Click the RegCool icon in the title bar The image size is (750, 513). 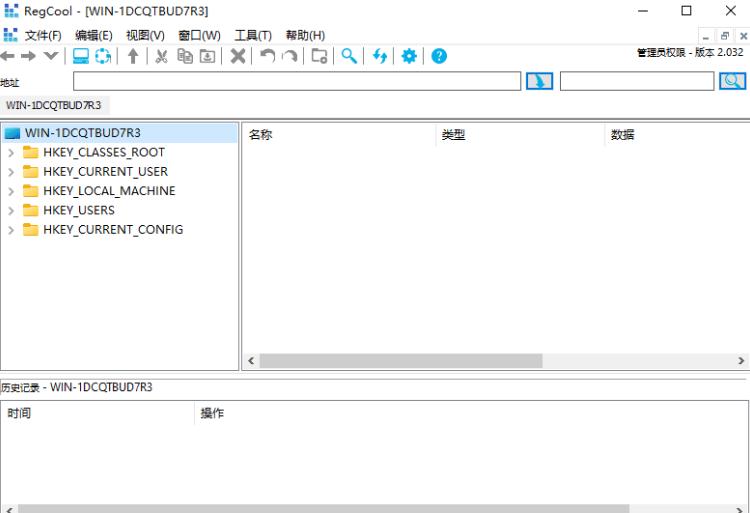tap(11, 11)
